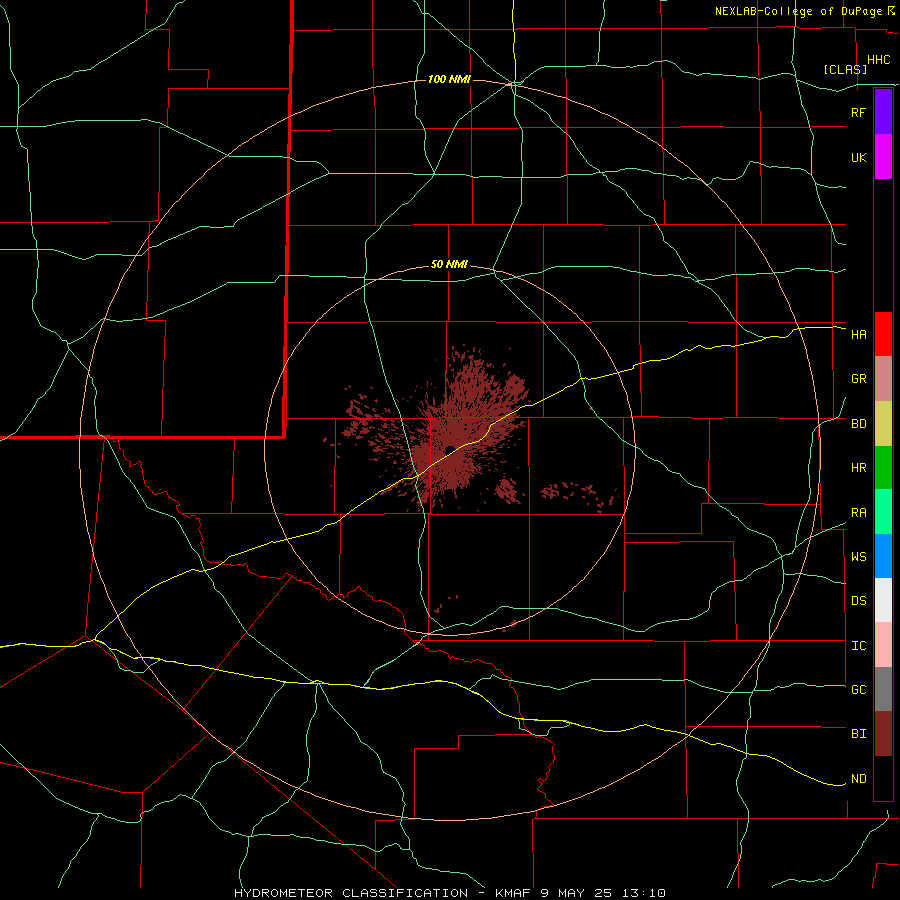Click the GR legend label
The image size is (900, 900).
click(858, 379)
